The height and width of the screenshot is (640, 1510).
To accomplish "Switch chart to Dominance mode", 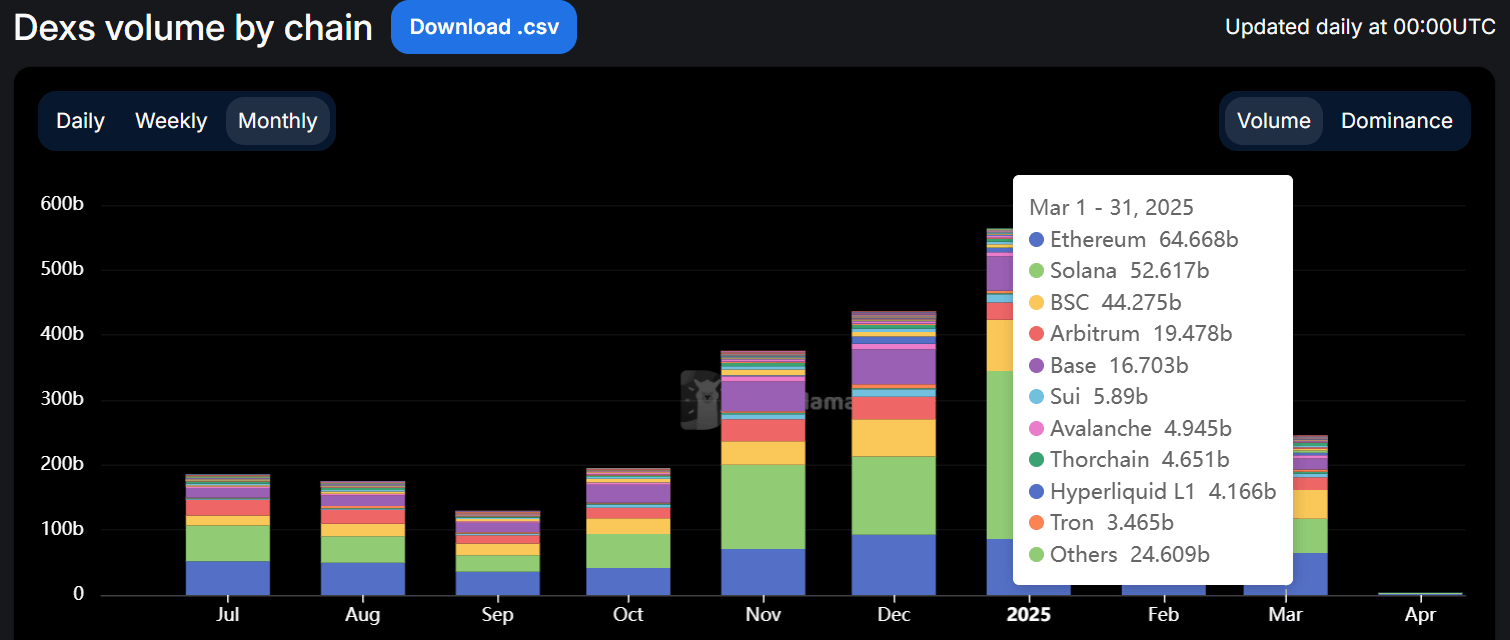I will coord(1397,120).
